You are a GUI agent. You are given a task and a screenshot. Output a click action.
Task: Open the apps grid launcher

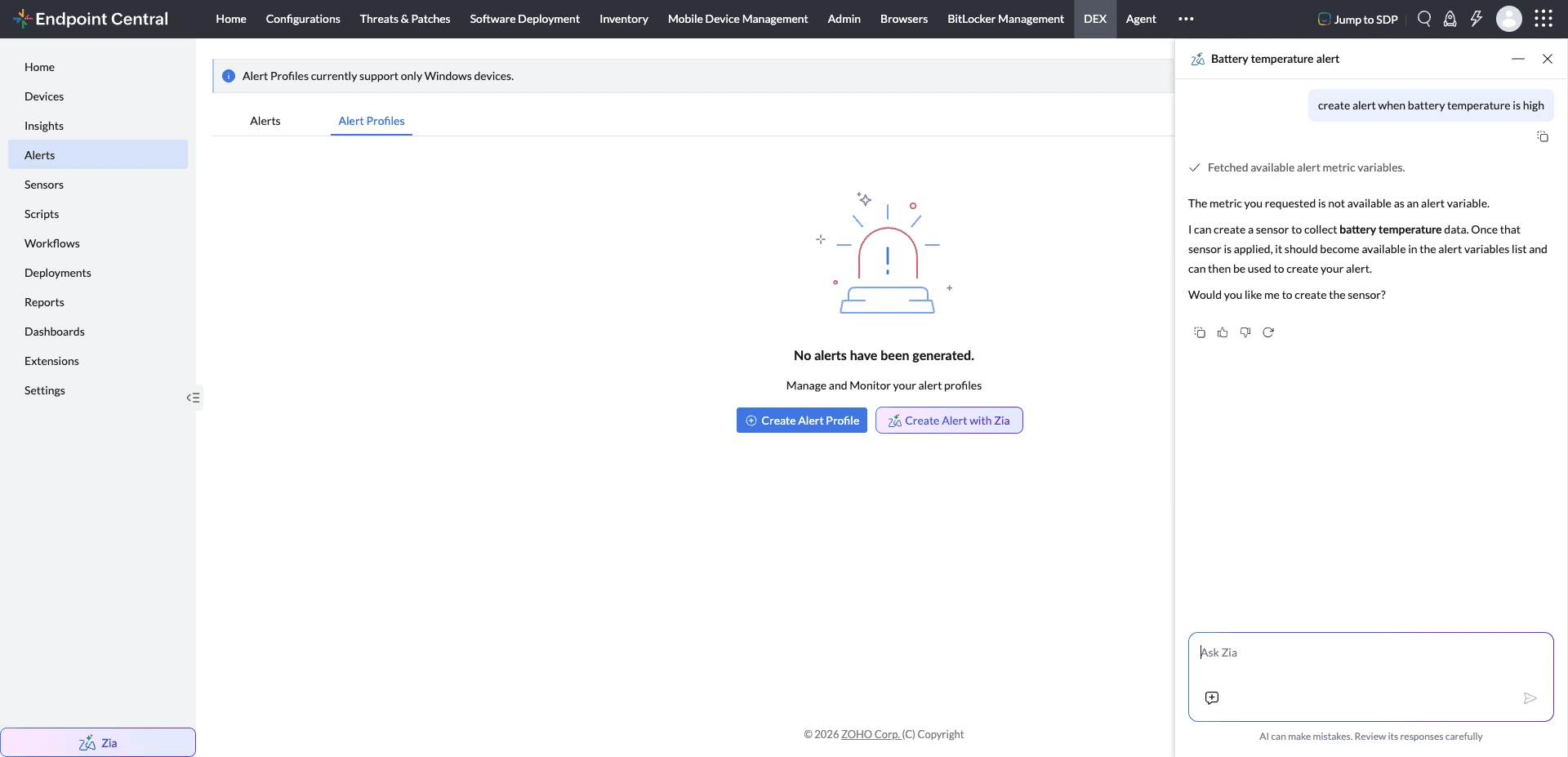[x=1543, y=19]
